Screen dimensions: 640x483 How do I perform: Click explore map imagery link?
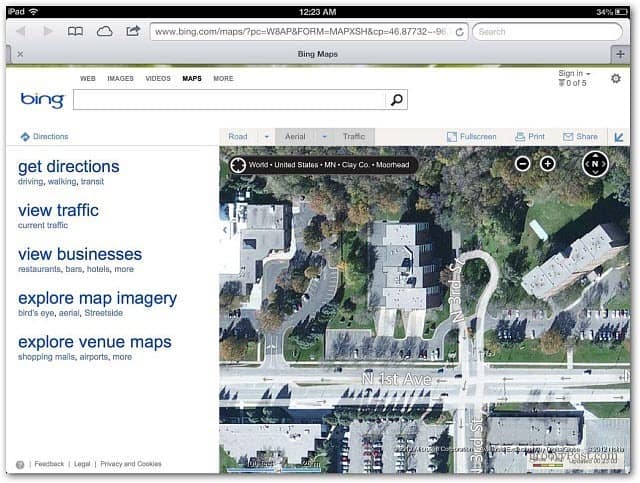point(98,298)
